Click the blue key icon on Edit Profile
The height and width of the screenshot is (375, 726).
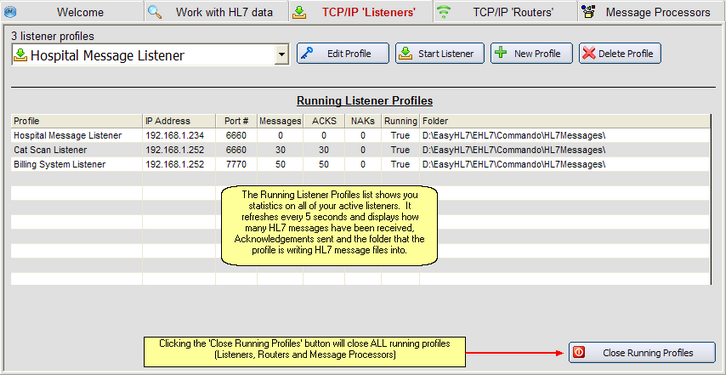[307, 53]
